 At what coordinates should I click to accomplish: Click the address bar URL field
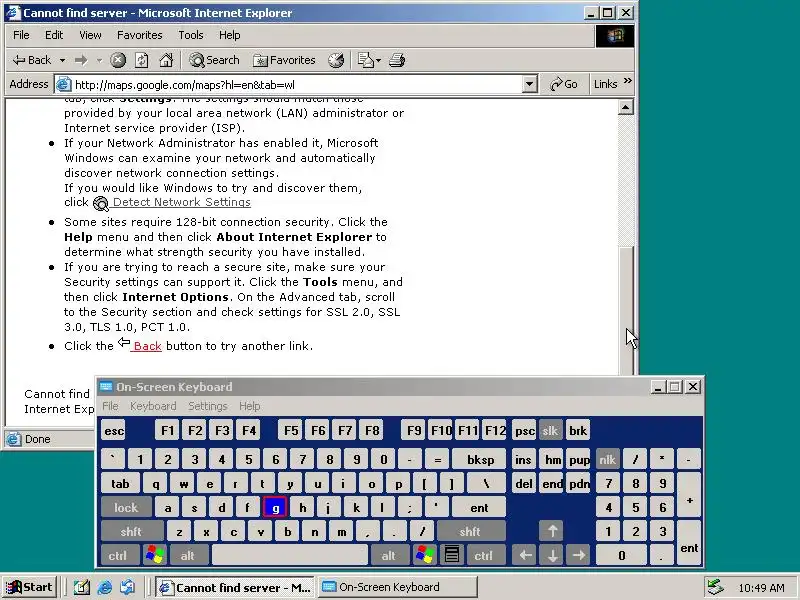pyautogui.click(x=297, y=85)
